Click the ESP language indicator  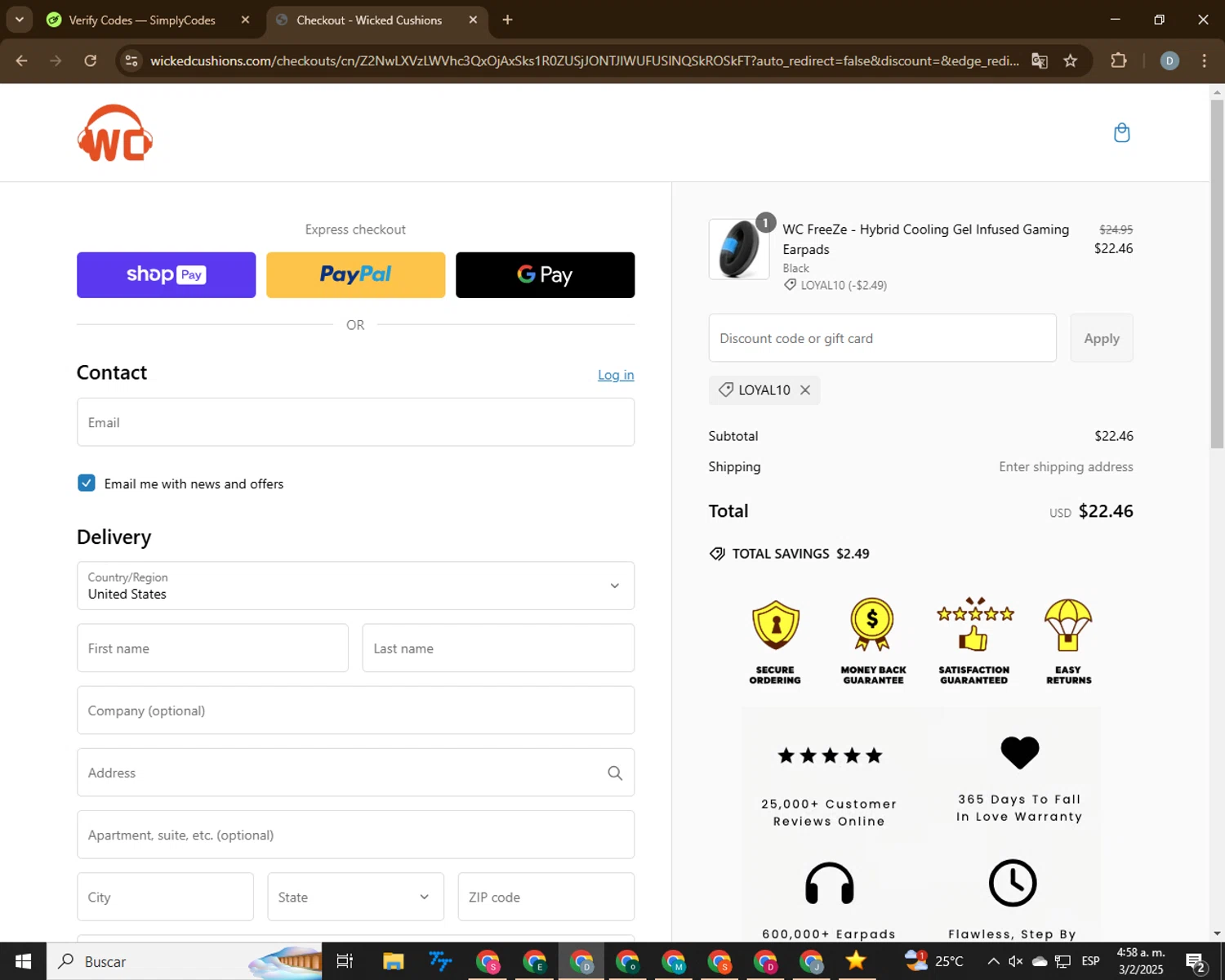pos(1090,961)
